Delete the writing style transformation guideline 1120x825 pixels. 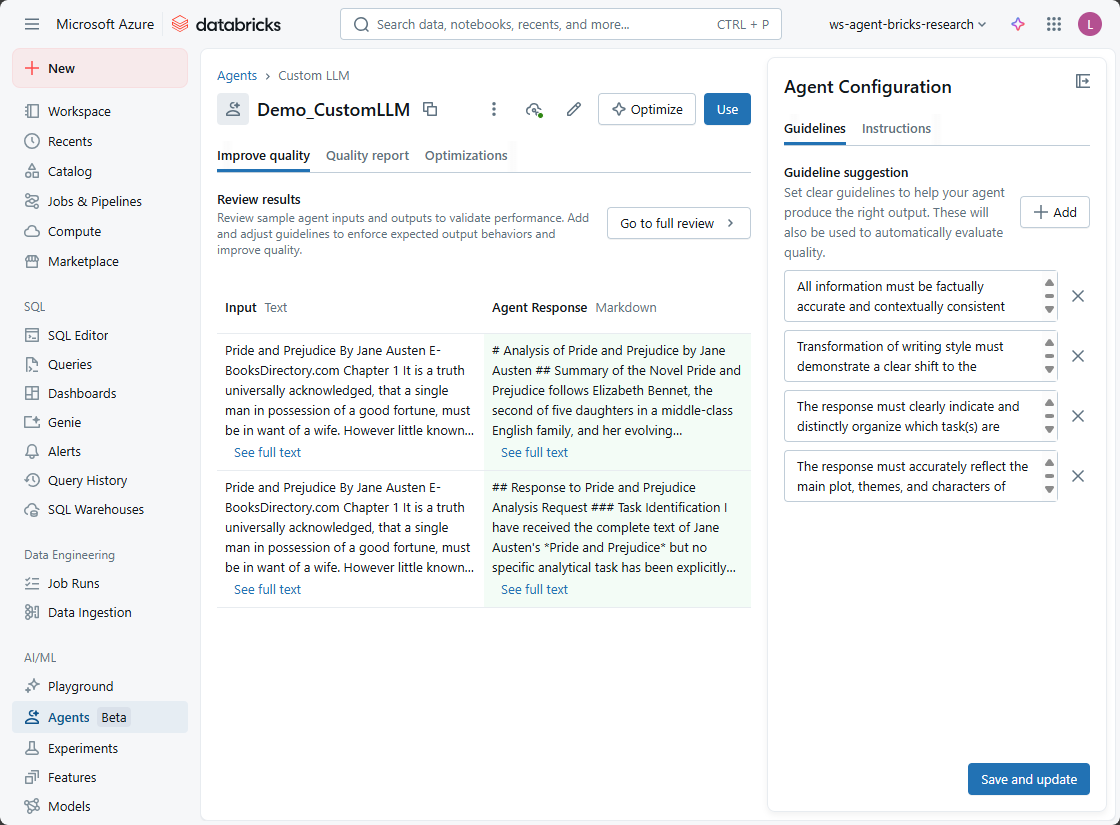(x=1078, y=356)
